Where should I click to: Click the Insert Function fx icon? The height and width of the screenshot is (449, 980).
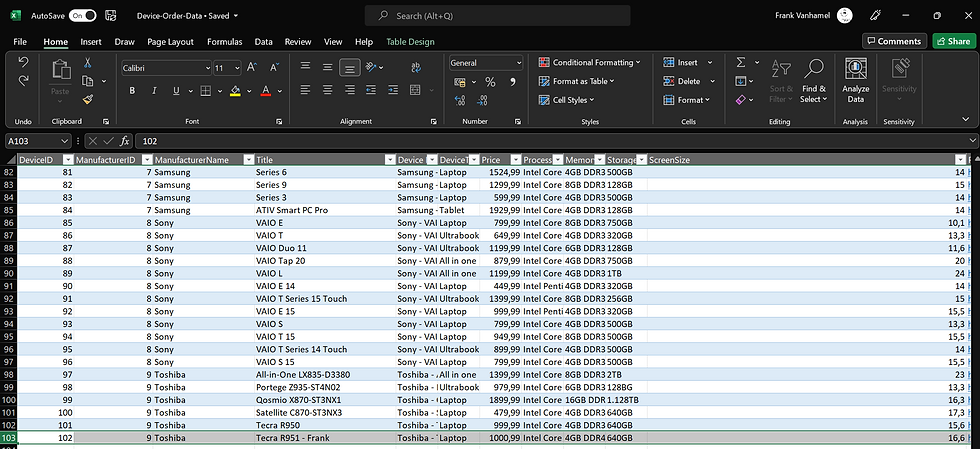point(125,141)
